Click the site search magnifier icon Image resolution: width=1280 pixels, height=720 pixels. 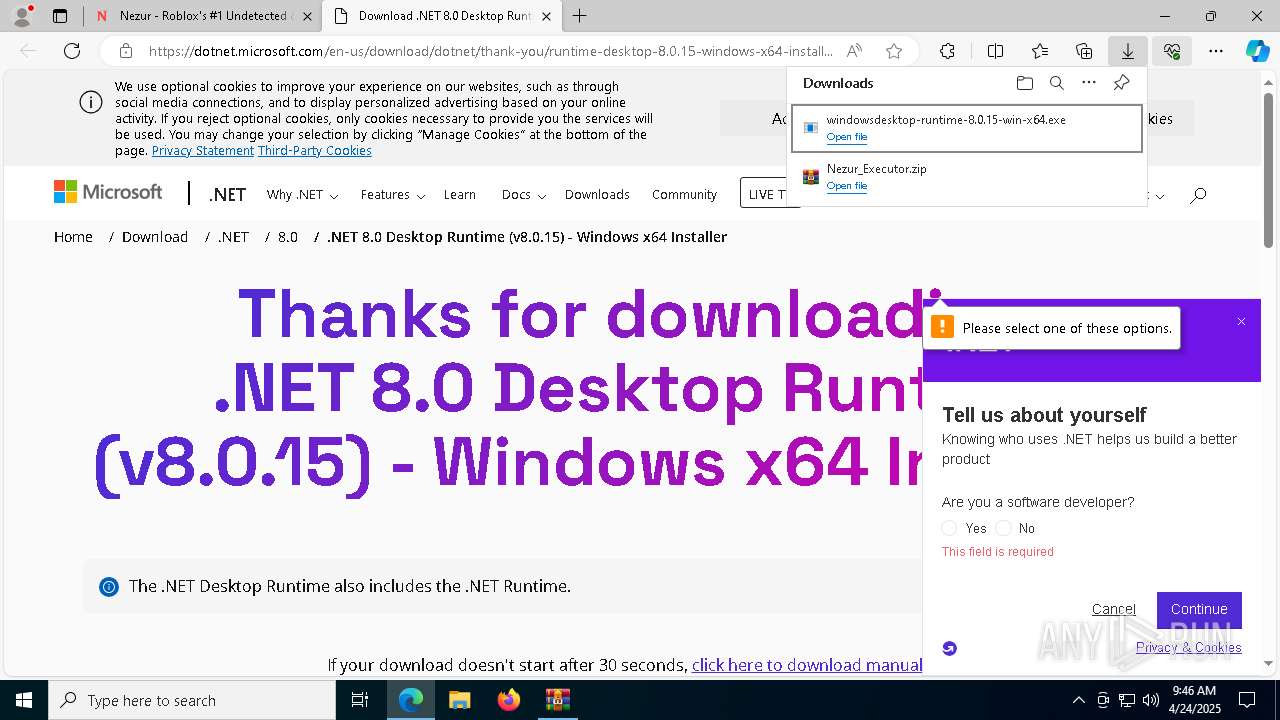[1198, 195]
